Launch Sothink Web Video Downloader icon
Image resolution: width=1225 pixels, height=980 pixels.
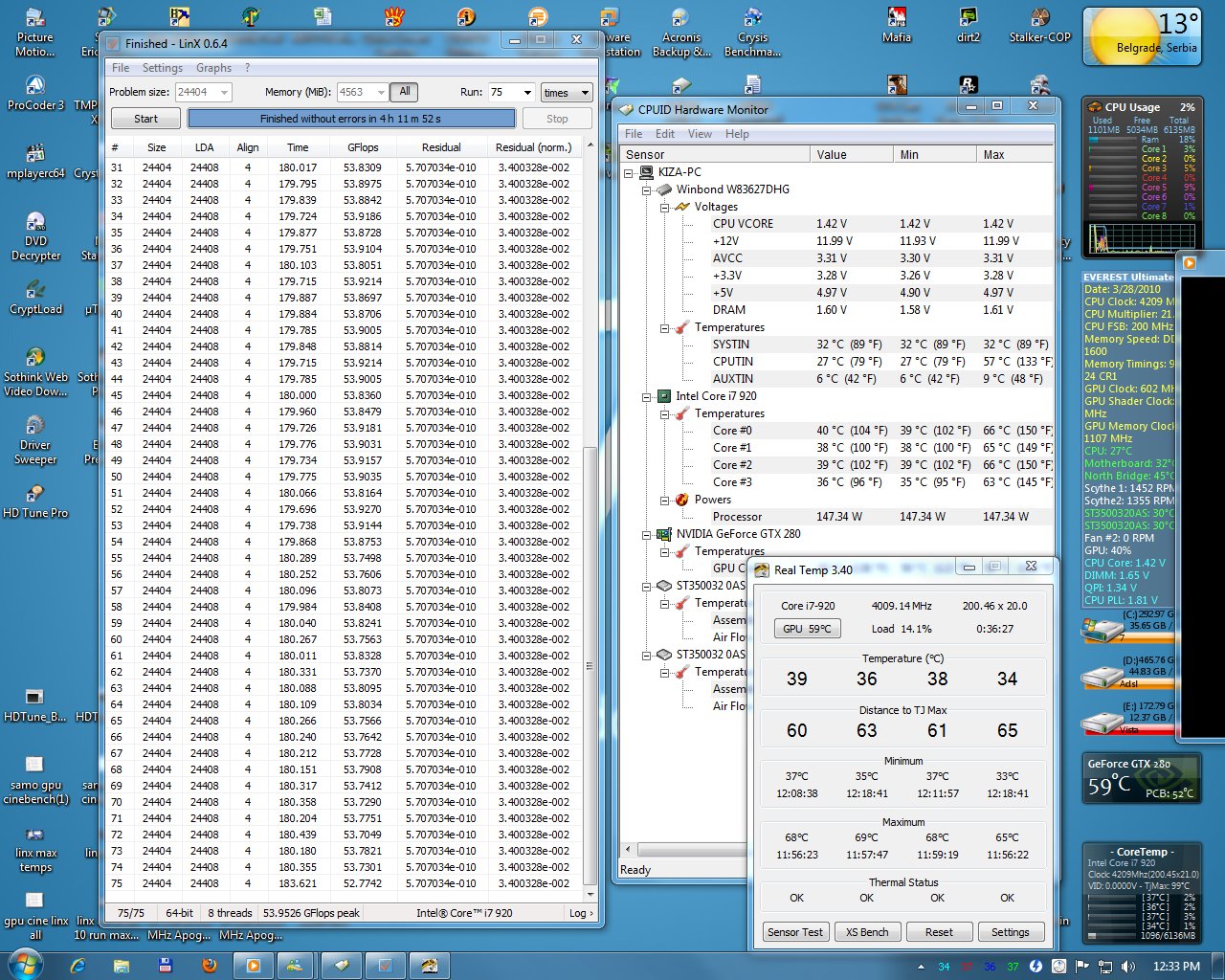[x=35, y=371]
